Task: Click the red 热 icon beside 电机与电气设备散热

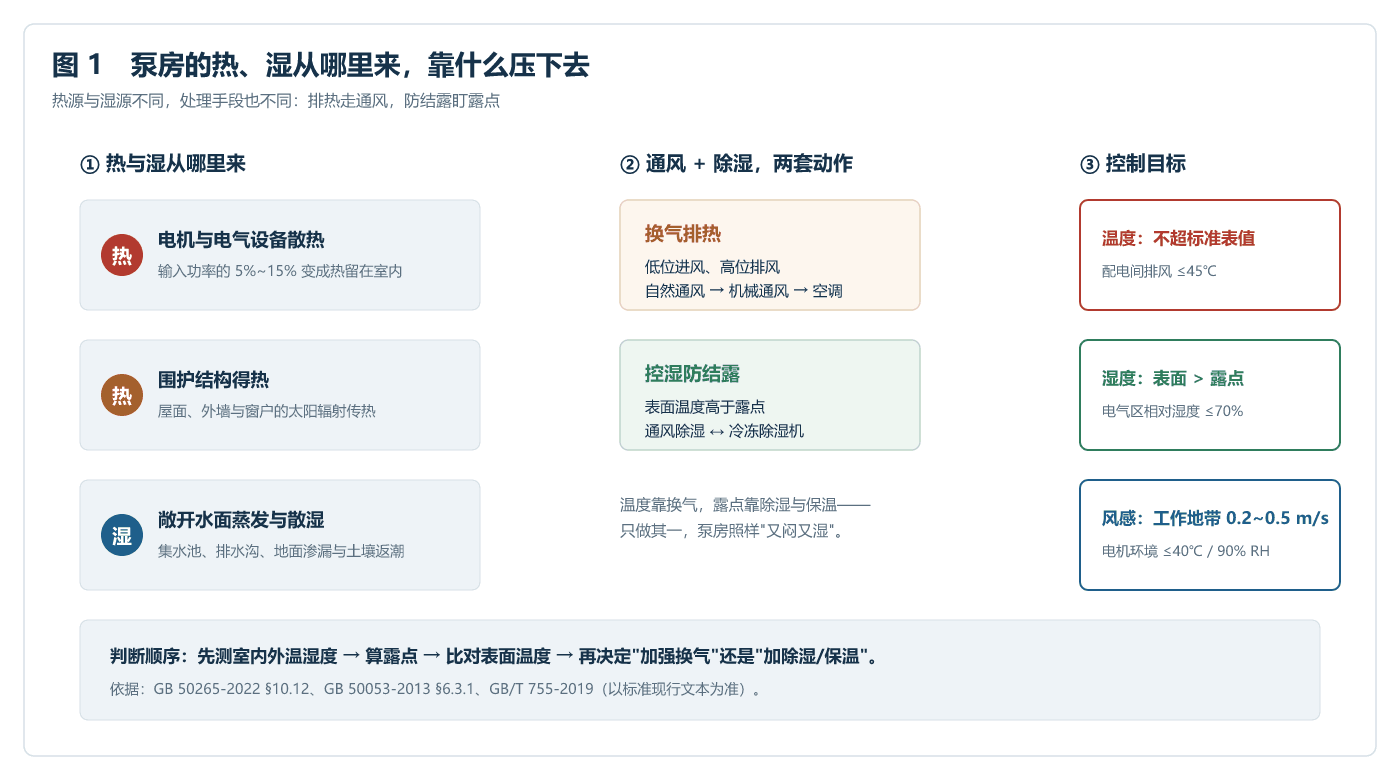Action: pyautogui.click(x=122, y=256)
